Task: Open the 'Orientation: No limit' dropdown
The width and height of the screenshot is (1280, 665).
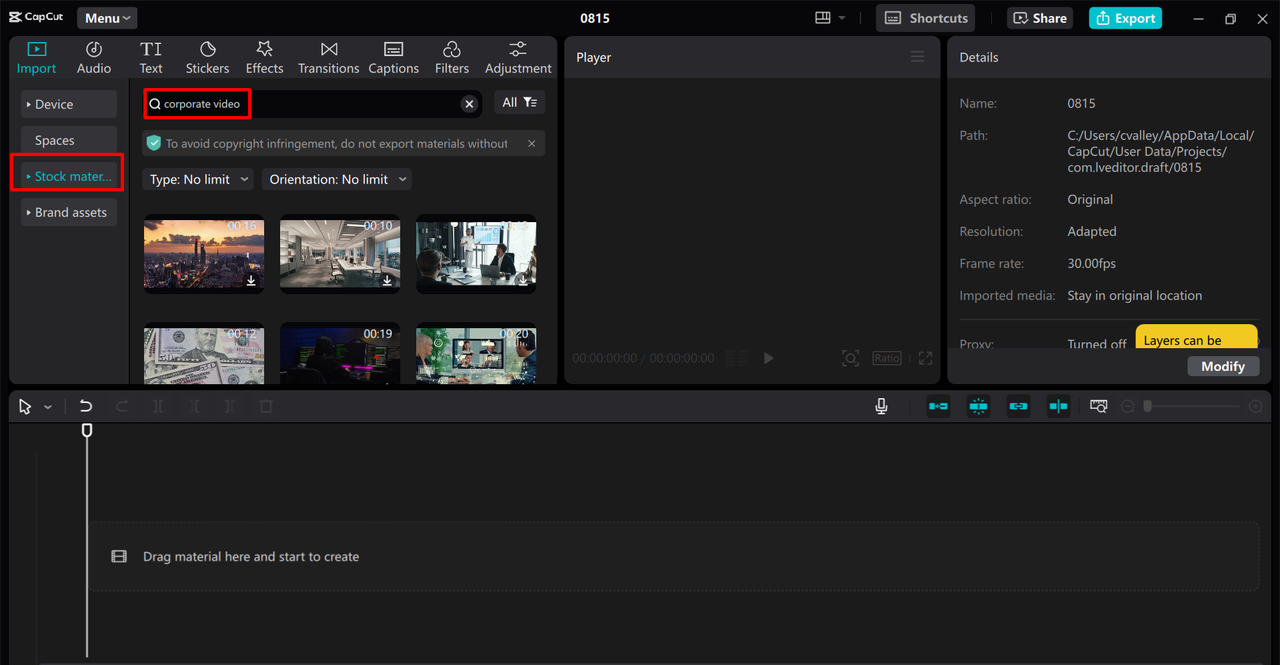Action: (x=337, y=179)
